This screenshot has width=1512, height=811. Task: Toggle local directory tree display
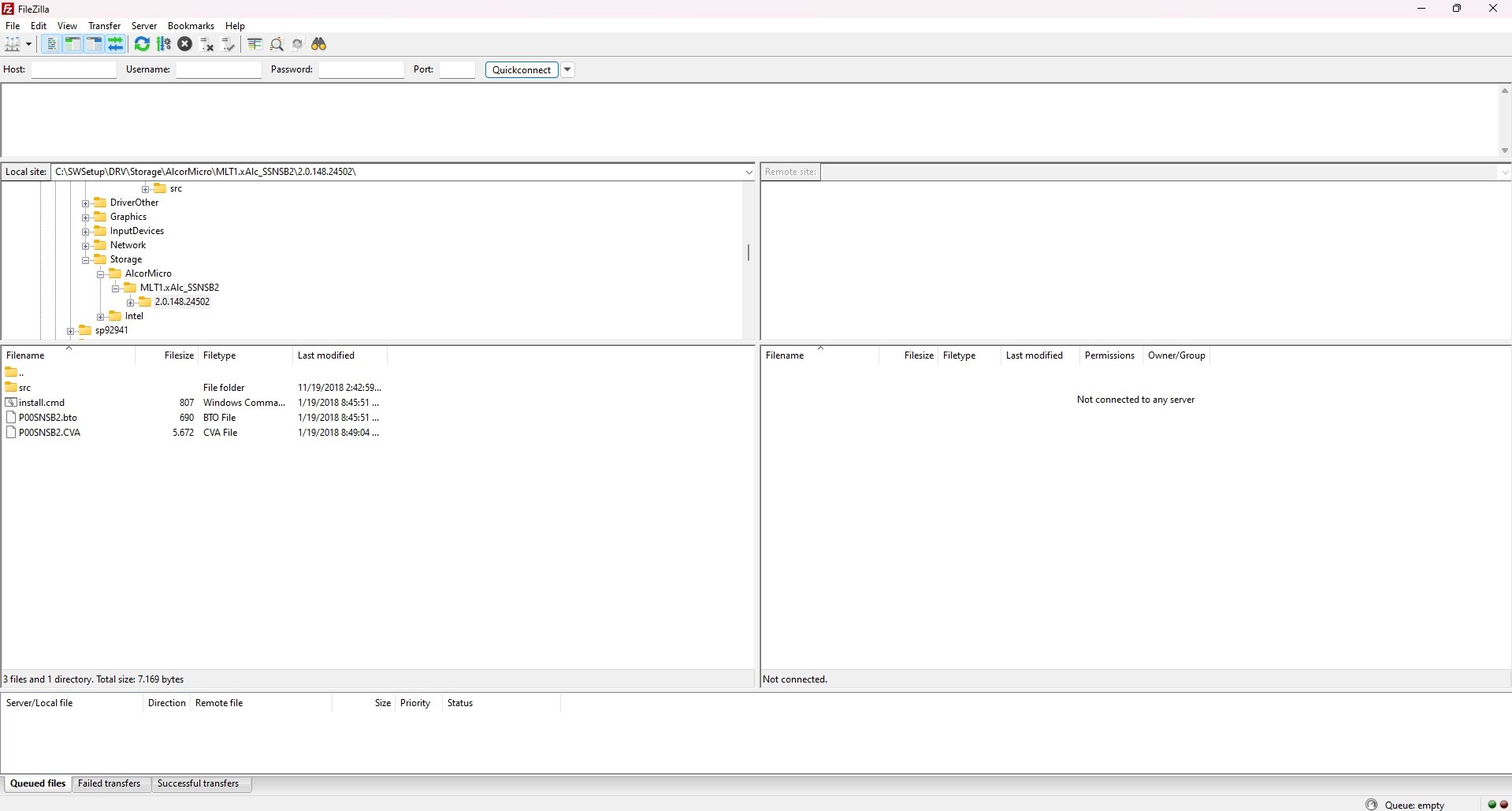[72, 44]
